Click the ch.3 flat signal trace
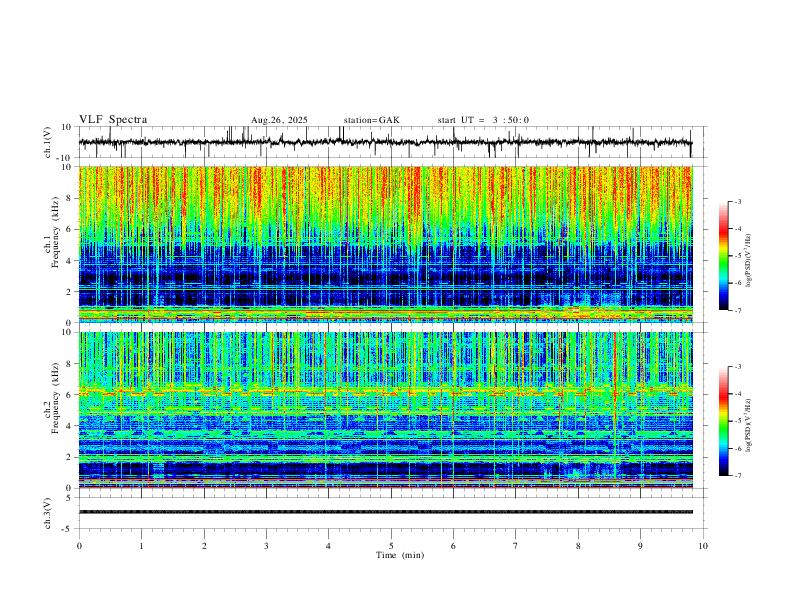Image resolution: width=792 pixels, height=612 pixels. coord(385,512)
